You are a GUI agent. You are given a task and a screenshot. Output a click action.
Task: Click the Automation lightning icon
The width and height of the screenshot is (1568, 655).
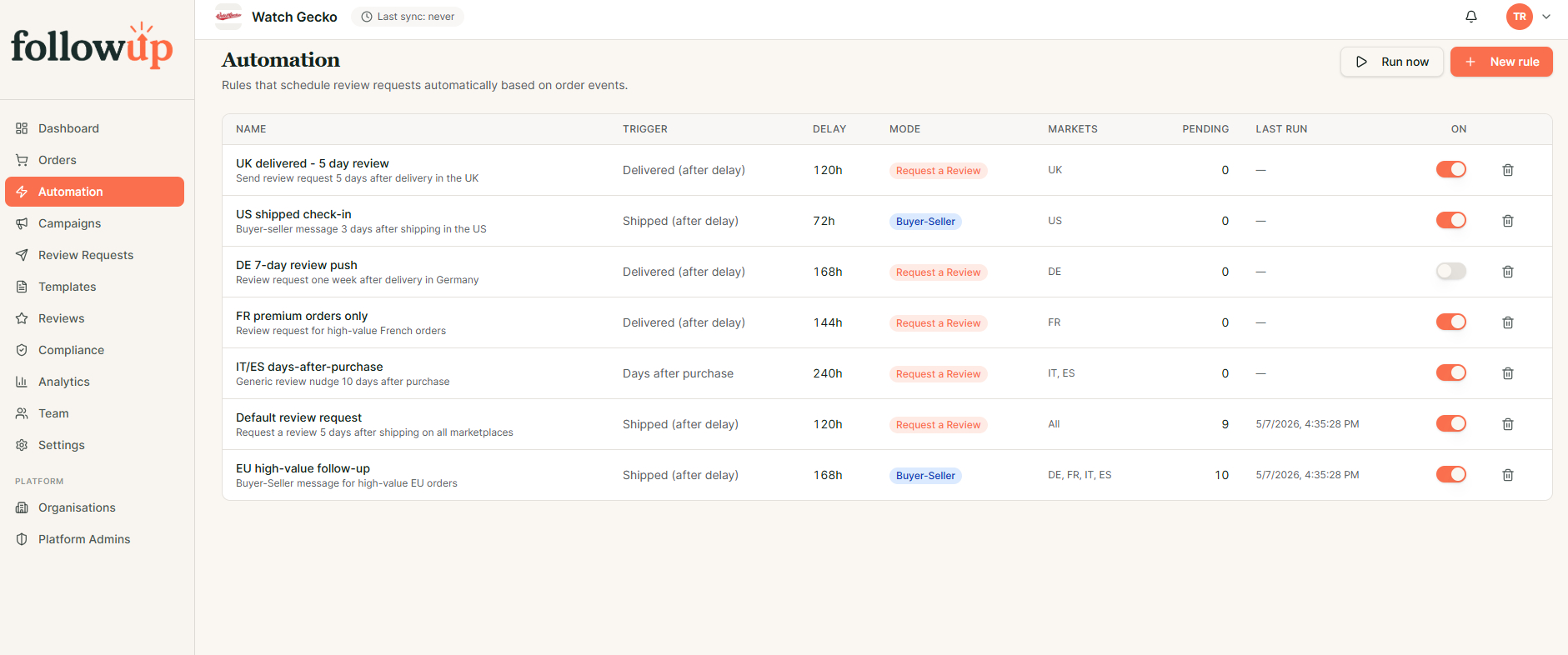pos(22,192)
